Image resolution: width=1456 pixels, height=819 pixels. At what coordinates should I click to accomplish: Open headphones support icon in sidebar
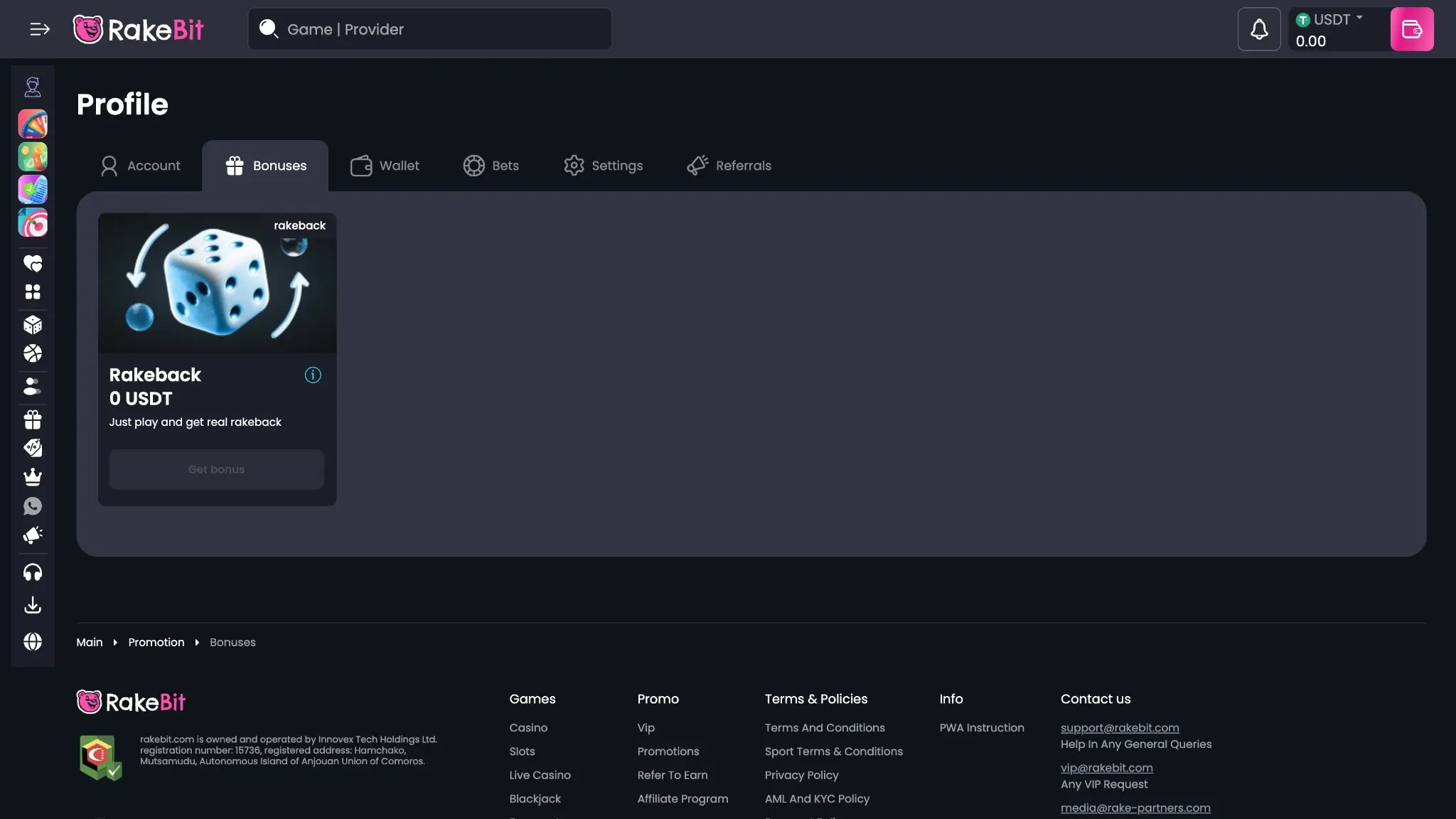coord(33,572)
